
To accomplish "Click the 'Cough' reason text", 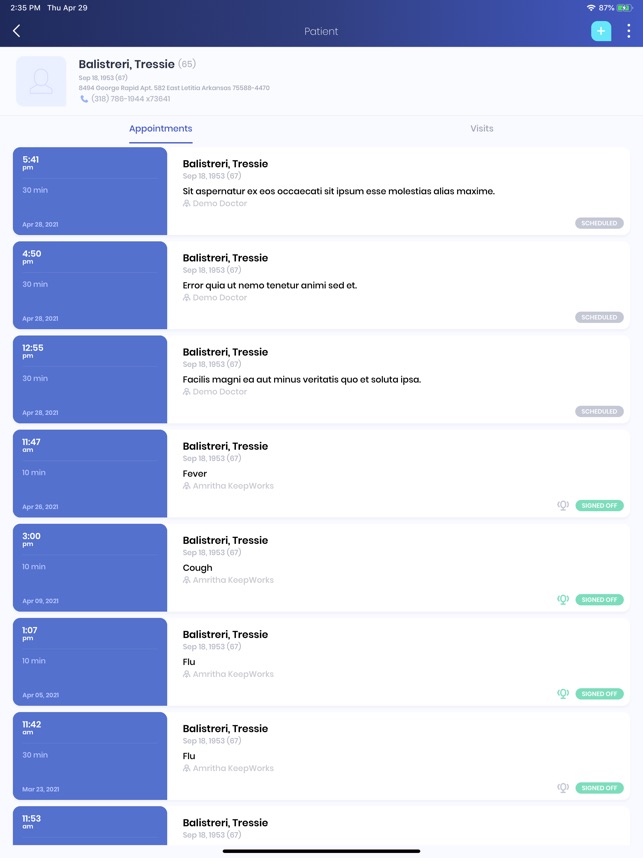I will tap(198, 568).
